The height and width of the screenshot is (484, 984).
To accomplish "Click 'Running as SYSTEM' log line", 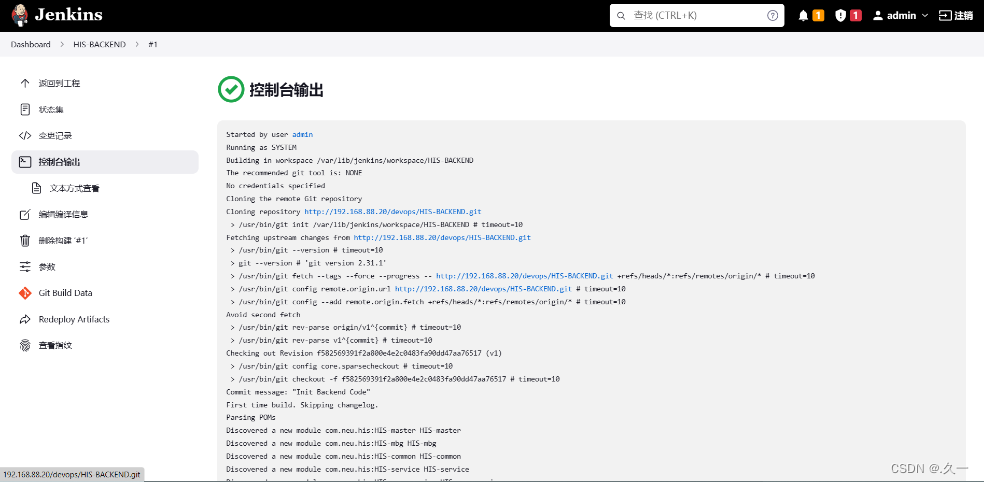I will click(x=261, y=147).
